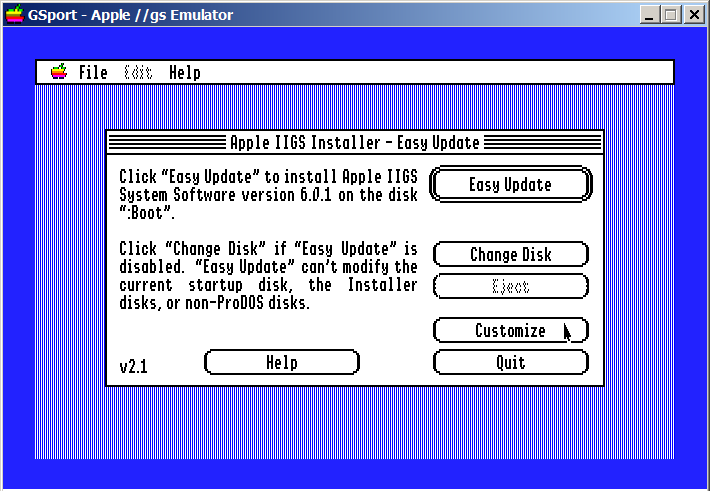Click the Change Disk button
Viewport: 710px width, 491px height.
[510, 254]
